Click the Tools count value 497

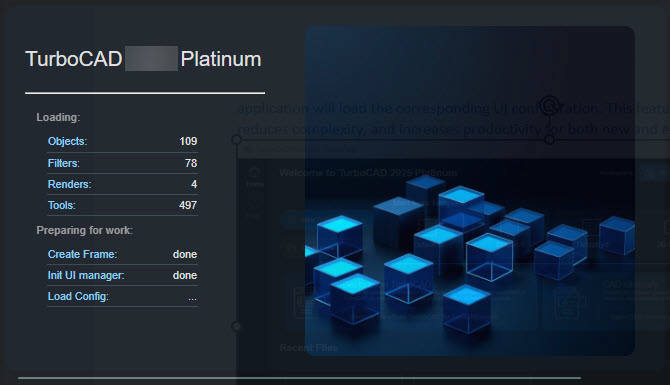click(188, 205)
